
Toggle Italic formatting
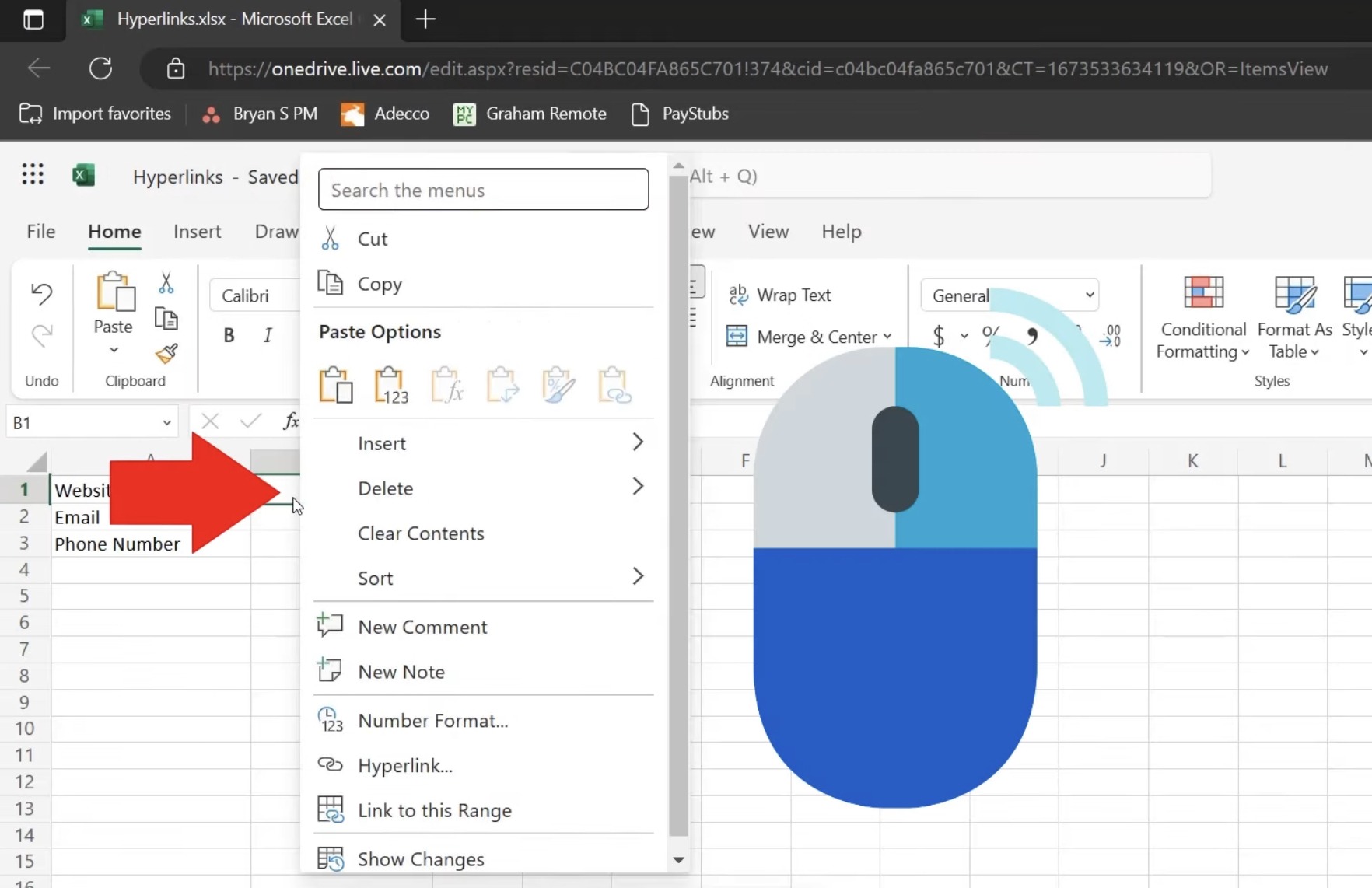[x=268, y=335]
